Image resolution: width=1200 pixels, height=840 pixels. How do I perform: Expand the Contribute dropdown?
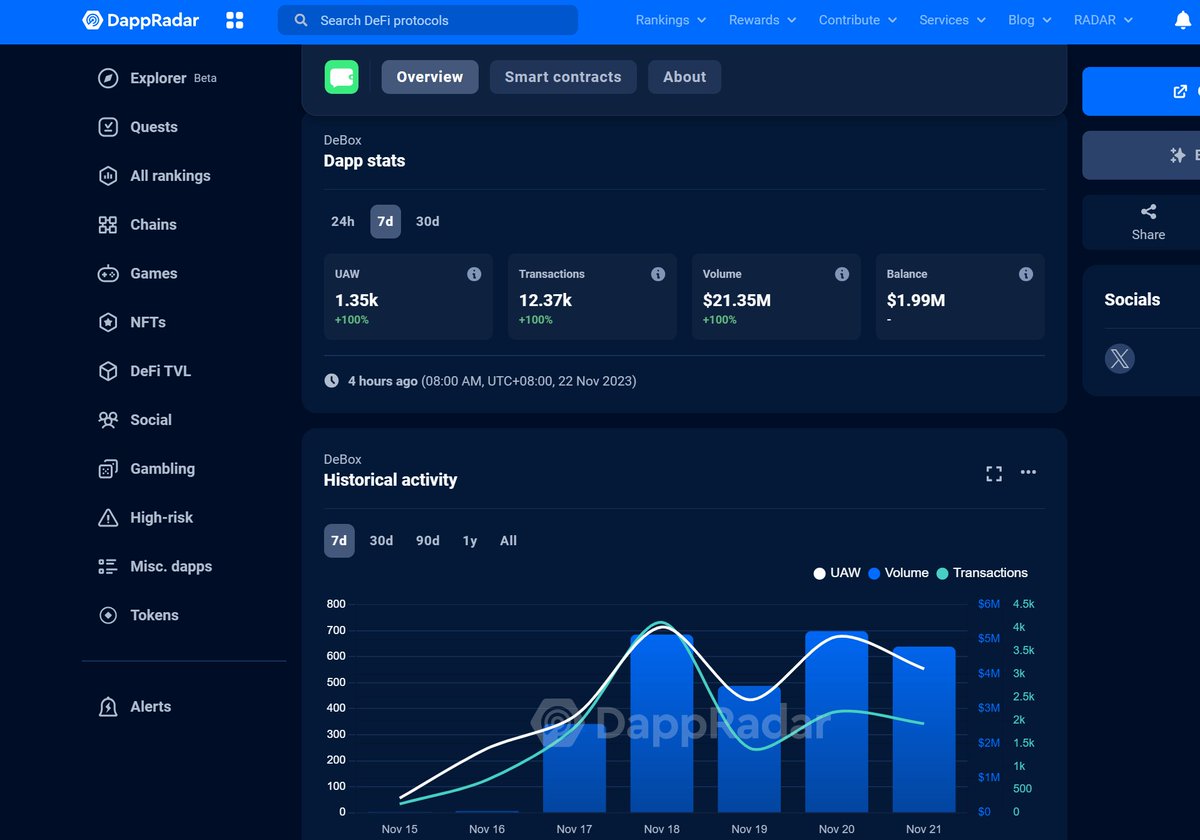click(x=857, y=20)
